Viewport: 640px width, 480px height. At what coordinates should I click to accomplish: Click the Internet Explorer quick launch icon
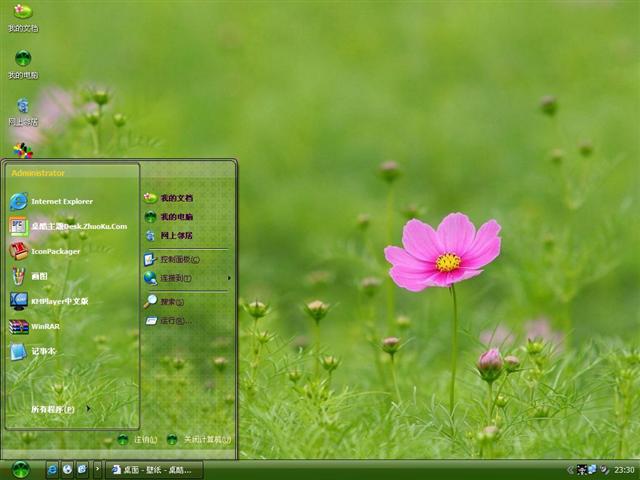point(52,469)
